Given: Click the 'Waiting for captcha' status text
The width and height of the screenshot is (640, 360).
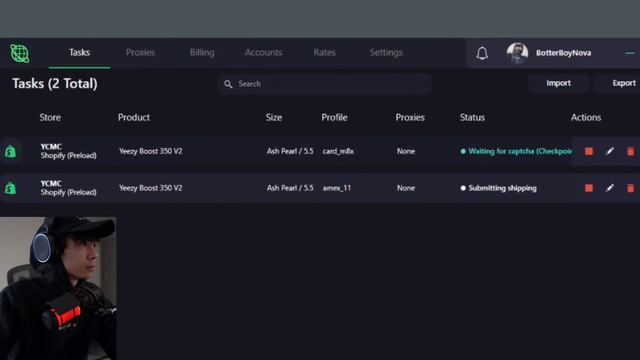Looking at the screenshot, I should (x=520, y=151).
